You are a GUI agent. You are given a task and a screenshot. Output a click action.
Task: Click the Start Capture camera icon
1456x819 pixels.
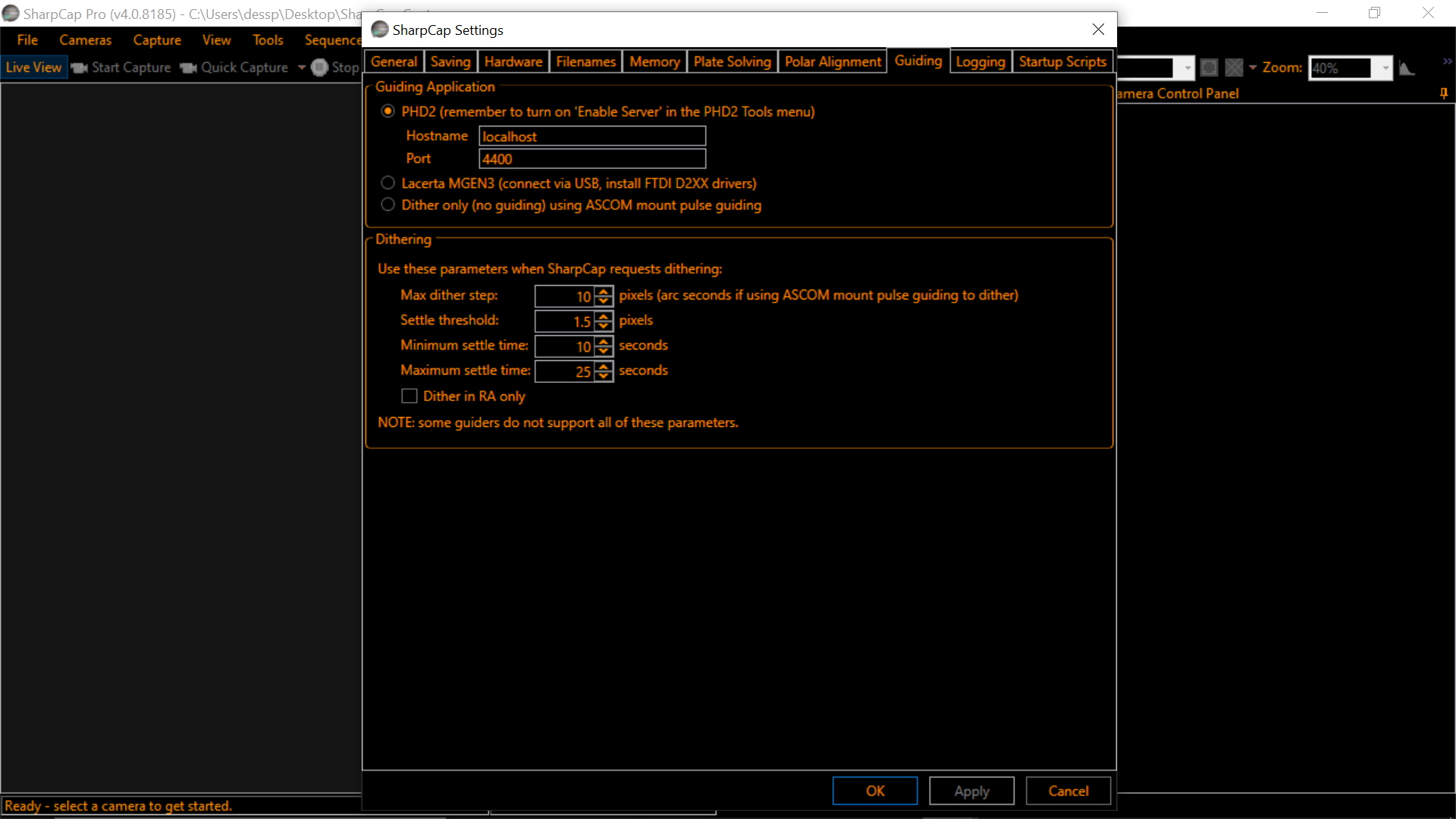coord(80,68)
